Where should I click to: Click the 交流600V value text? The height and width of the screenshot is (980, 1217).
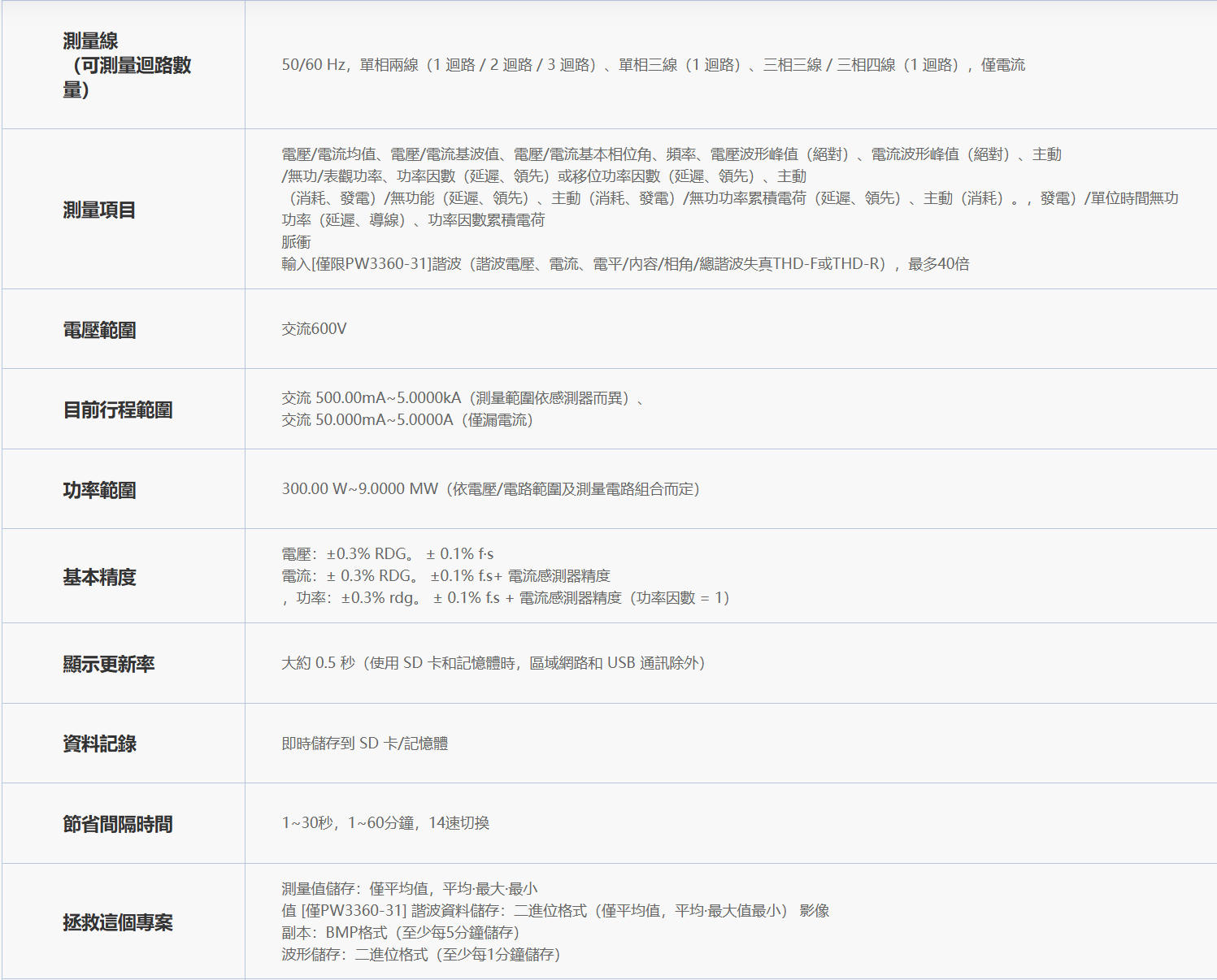pos(315,329)
